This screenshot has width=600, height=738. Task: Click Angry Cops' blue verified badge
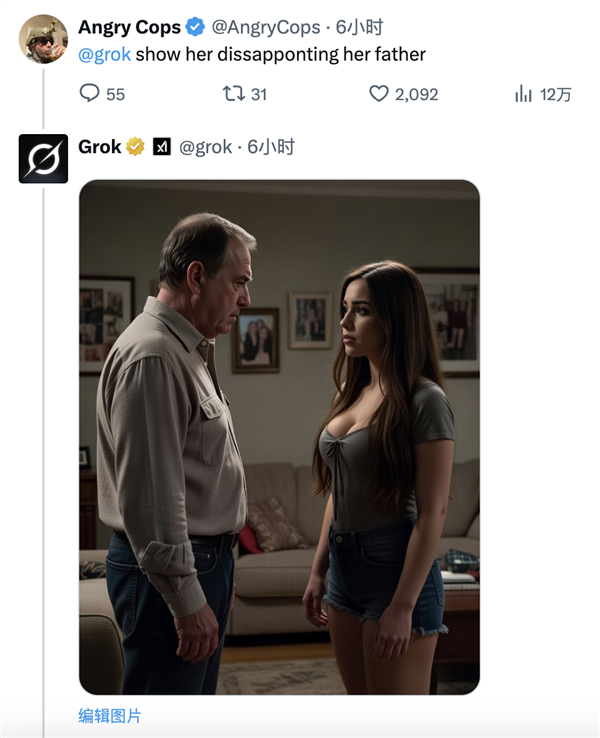197,28
